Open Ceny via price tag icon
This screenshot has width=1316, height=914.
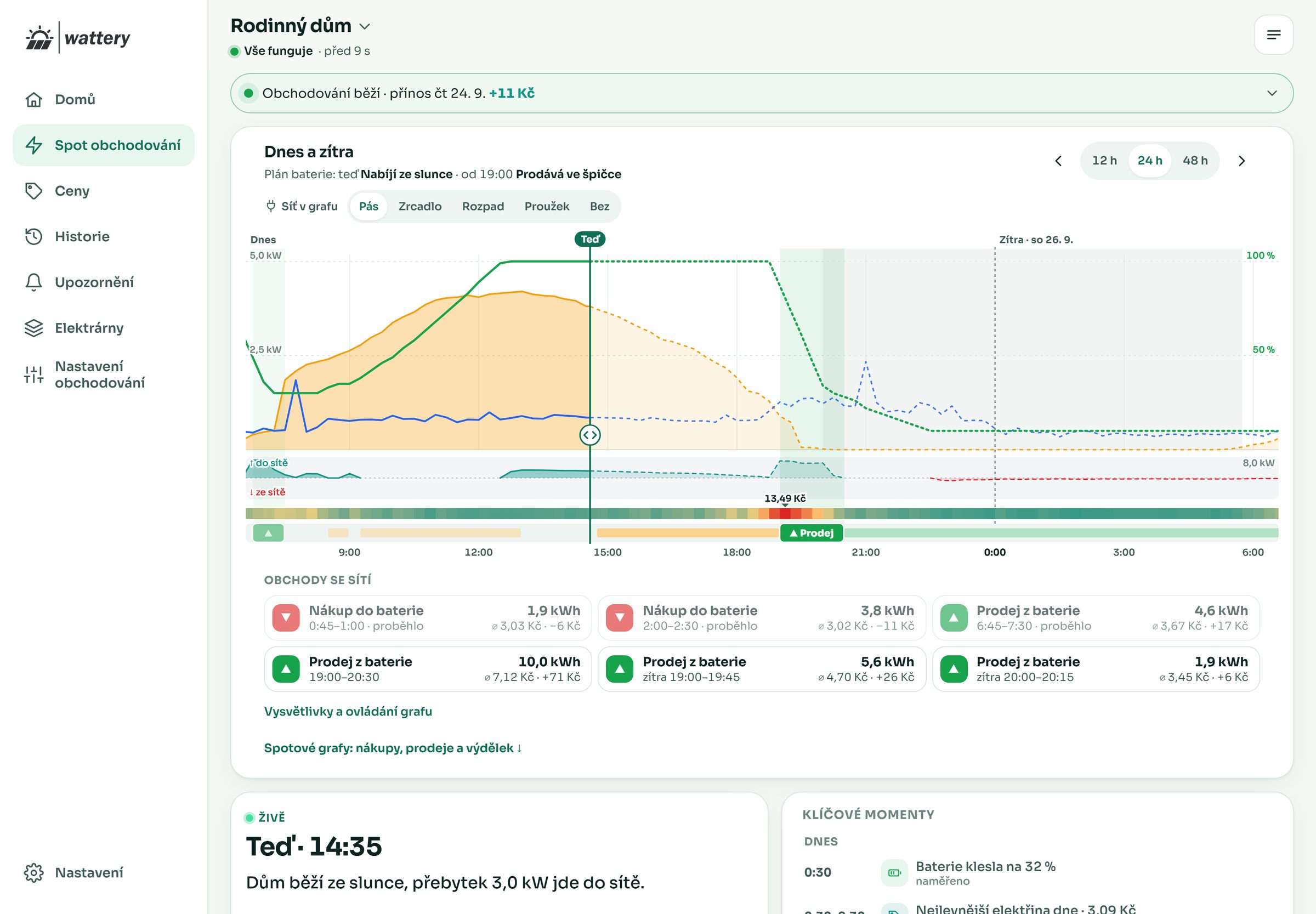coord(34,191)
